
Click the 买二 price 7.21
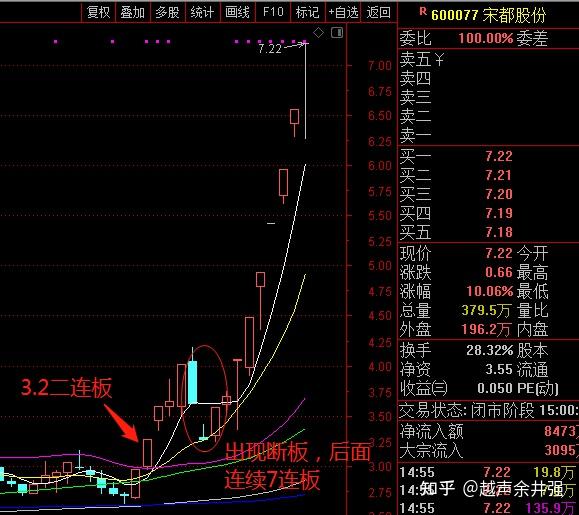click(499, 175)
